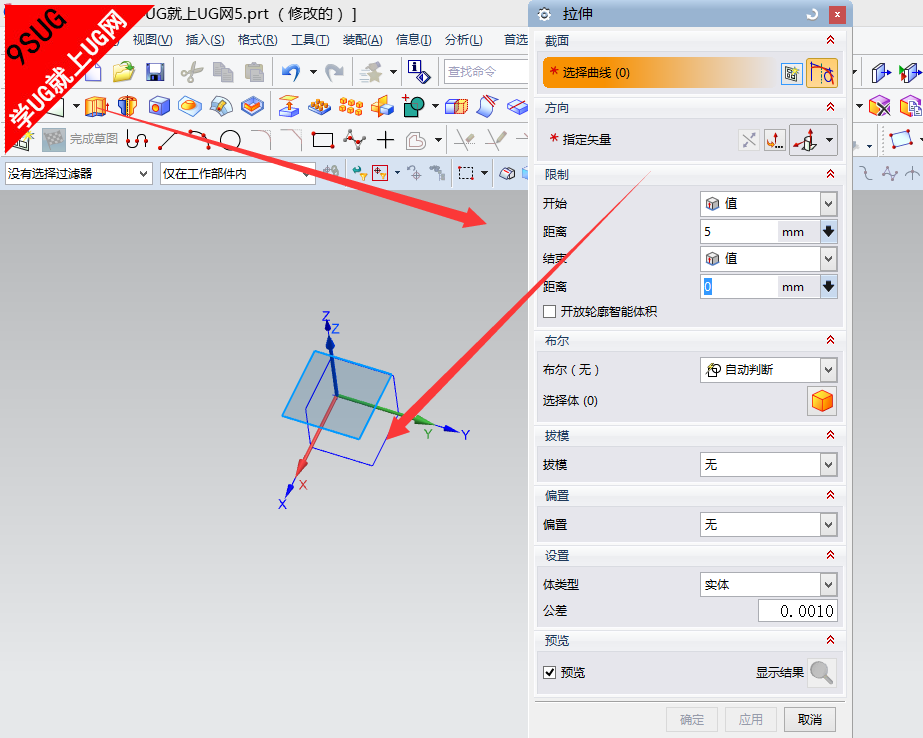Open end distance arrow options button
The width and height of the screenshot is (923, 738).
point(829,287)
